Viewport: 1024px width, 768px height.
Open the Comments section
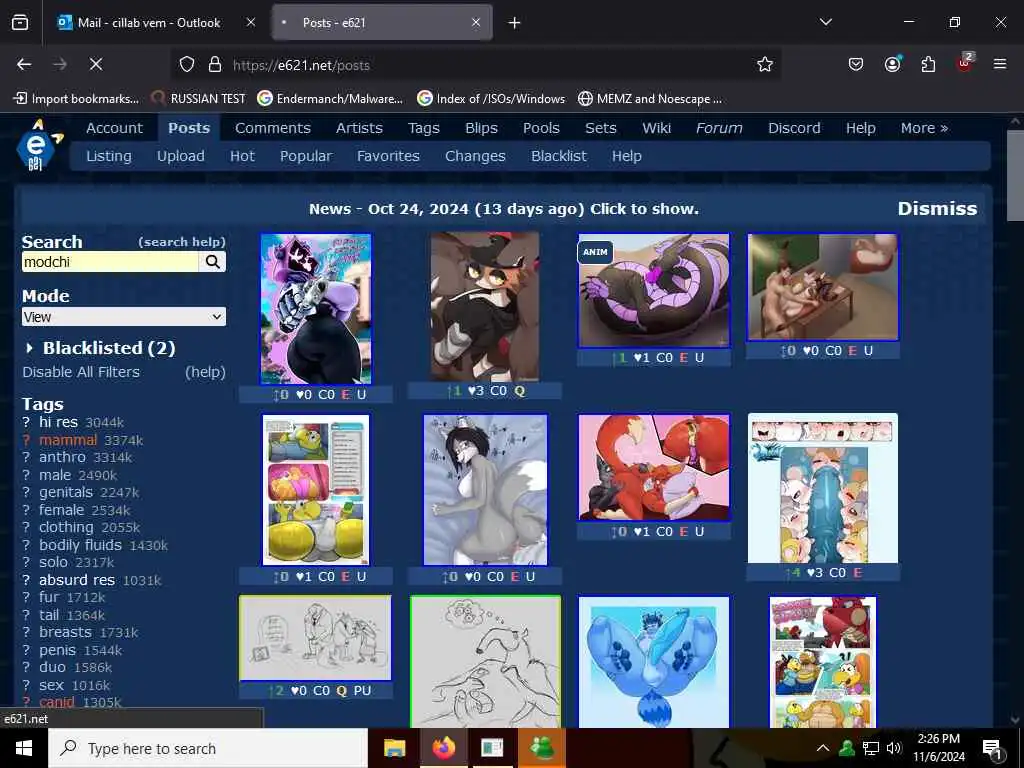point(273,128)
